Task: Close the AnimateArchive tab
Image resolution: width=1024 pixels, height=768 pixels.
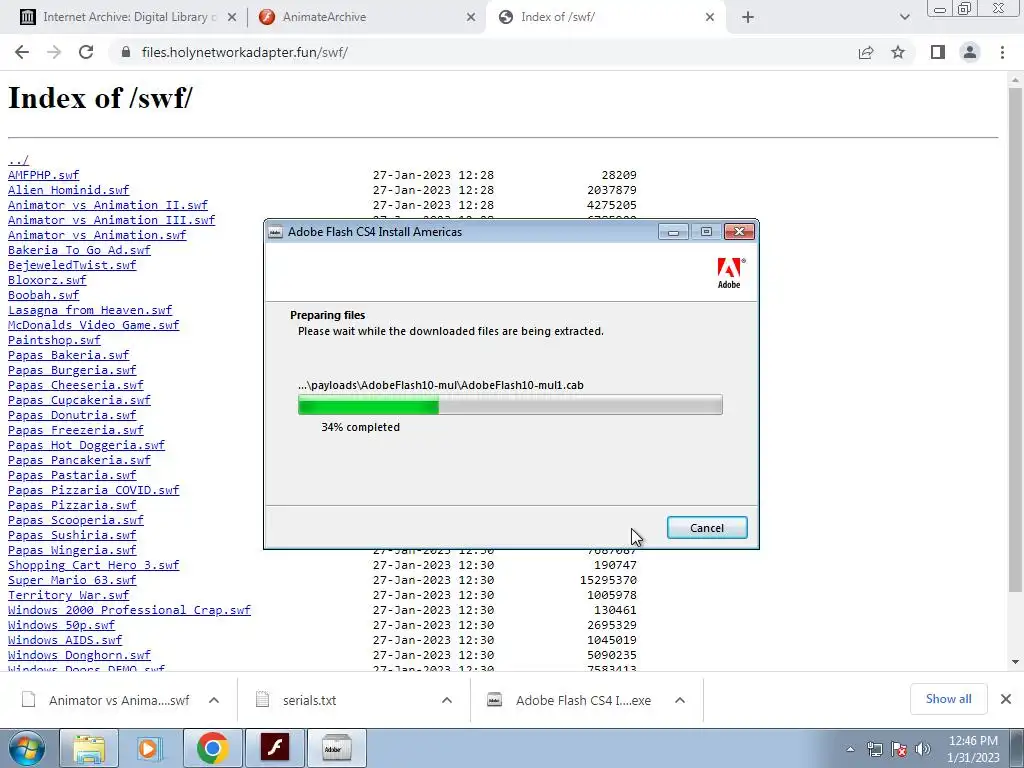Action: 471,18
